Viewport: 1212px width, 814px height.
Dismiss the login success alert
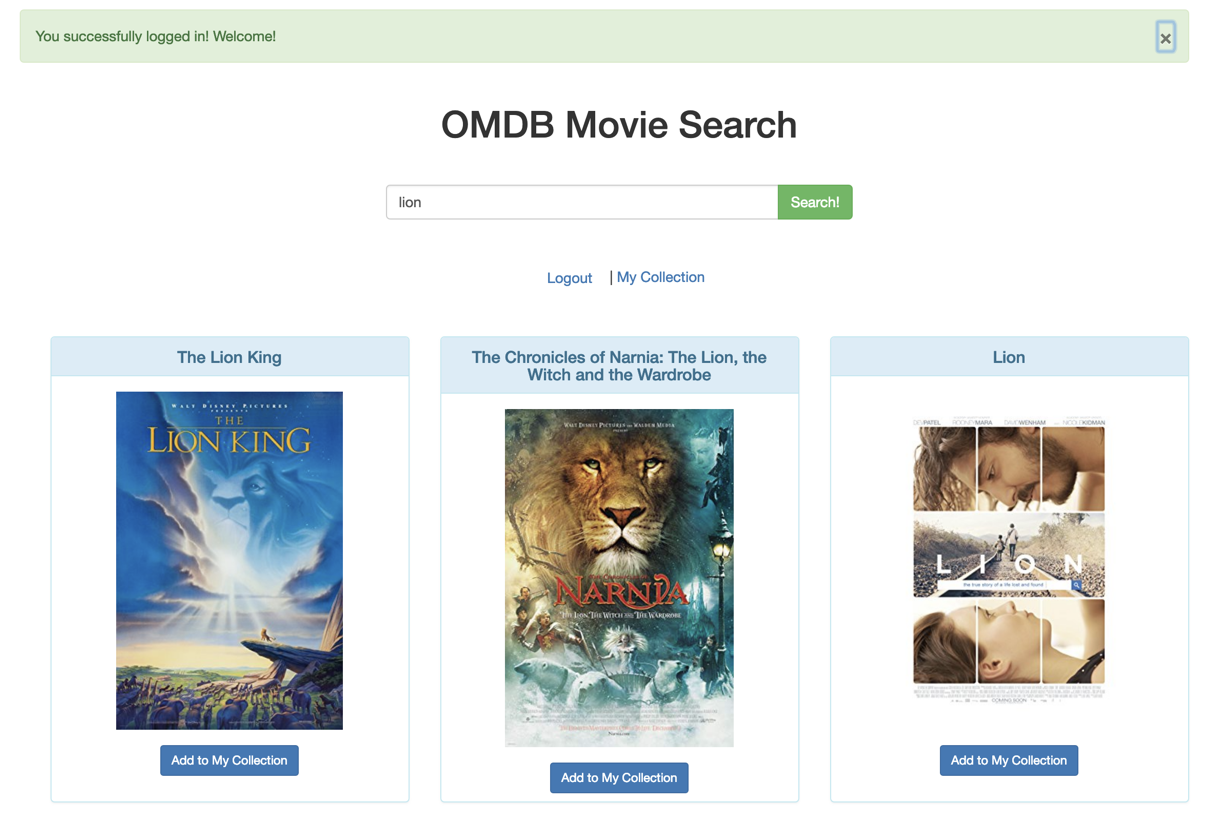[x=1165, y=38]
